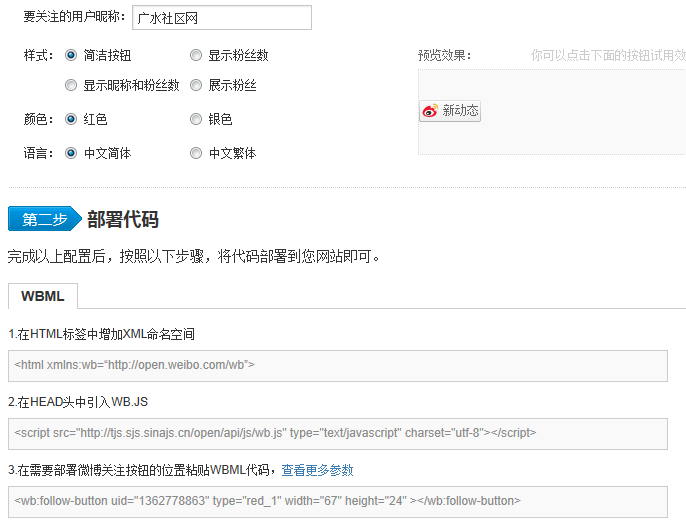Open the WBML tab
The width and height of the screenshot is (686, 529).
[43, 296]
